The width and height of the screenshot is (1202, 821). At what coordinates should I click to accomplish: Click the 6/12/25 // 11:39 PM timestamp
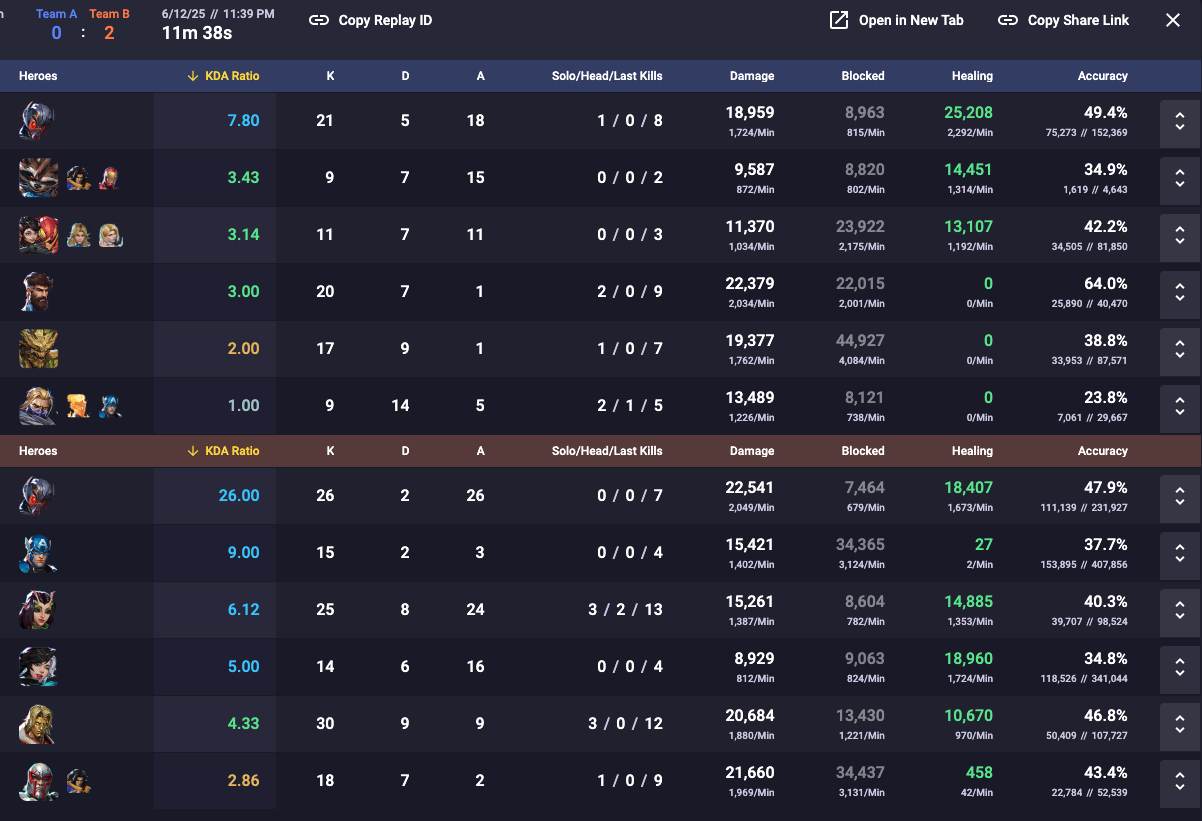(218, 15)
